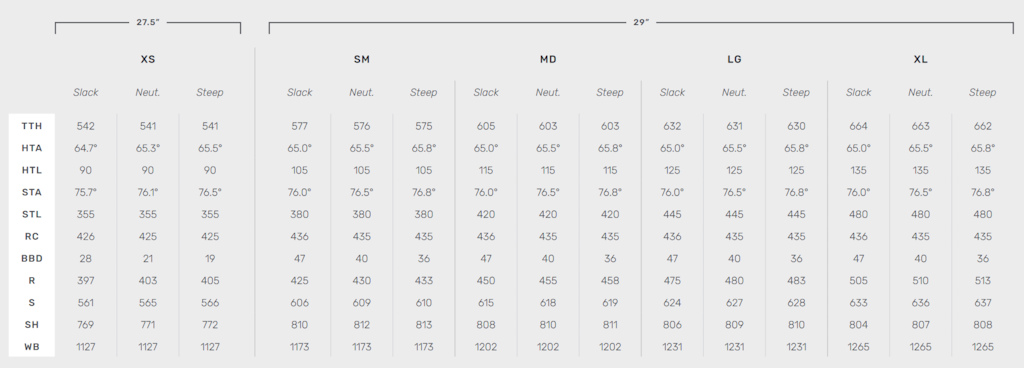This screenshot has height=368, width=1024.
Task: Select the XL size header
Action: click(x=920, y=59)
